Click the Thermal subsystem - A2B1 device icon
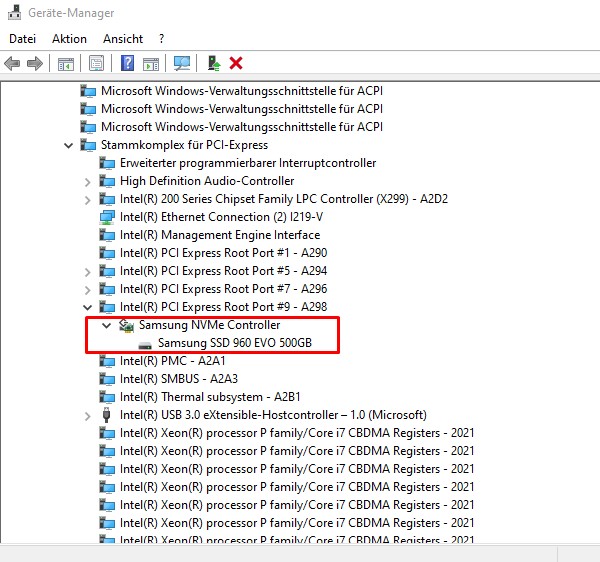The height and width of the screenshot is (562, 600). tap(107, 397)
